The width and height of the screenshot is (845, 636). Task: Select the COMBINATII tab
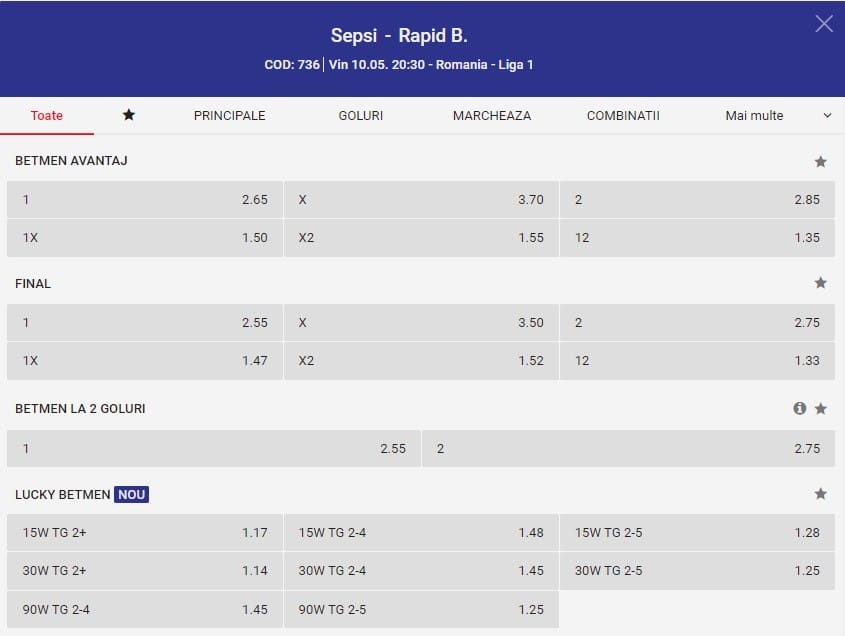click(623, 116)
